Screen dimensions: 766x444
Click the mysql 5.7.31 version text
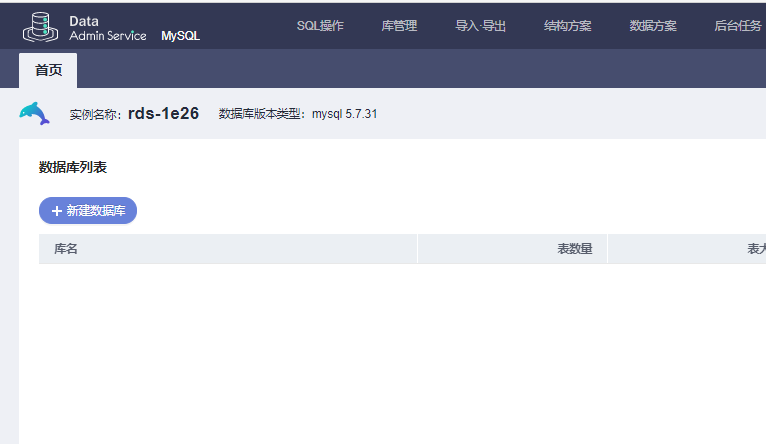344,114
